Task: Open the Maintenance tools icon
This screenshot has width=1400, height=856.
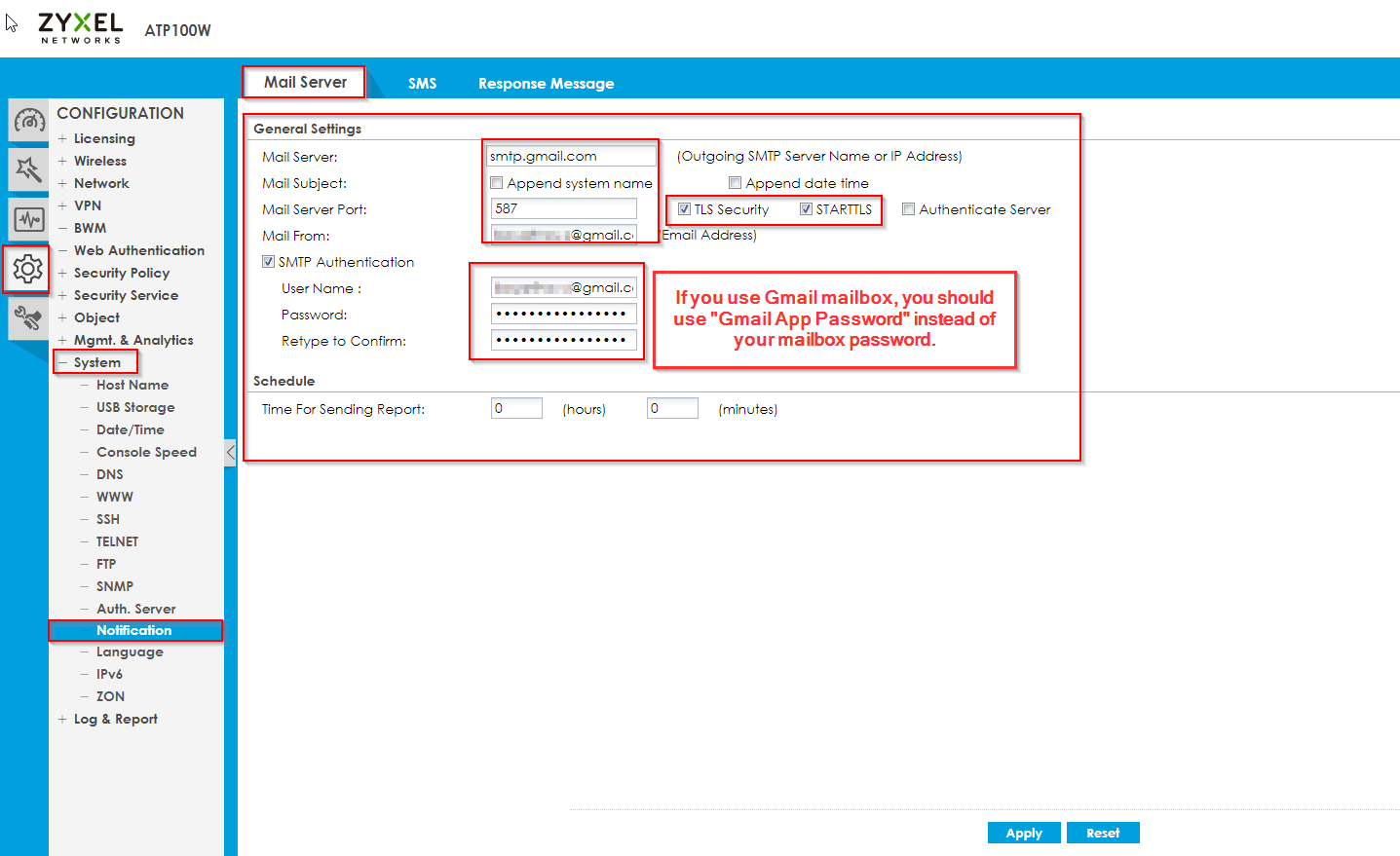Action: pos(28,317)
